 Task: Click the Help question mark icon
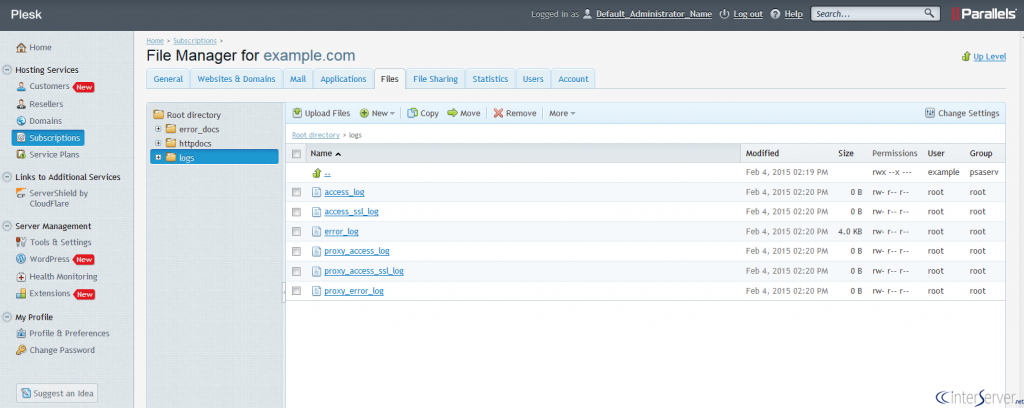(x=775, y=14)
